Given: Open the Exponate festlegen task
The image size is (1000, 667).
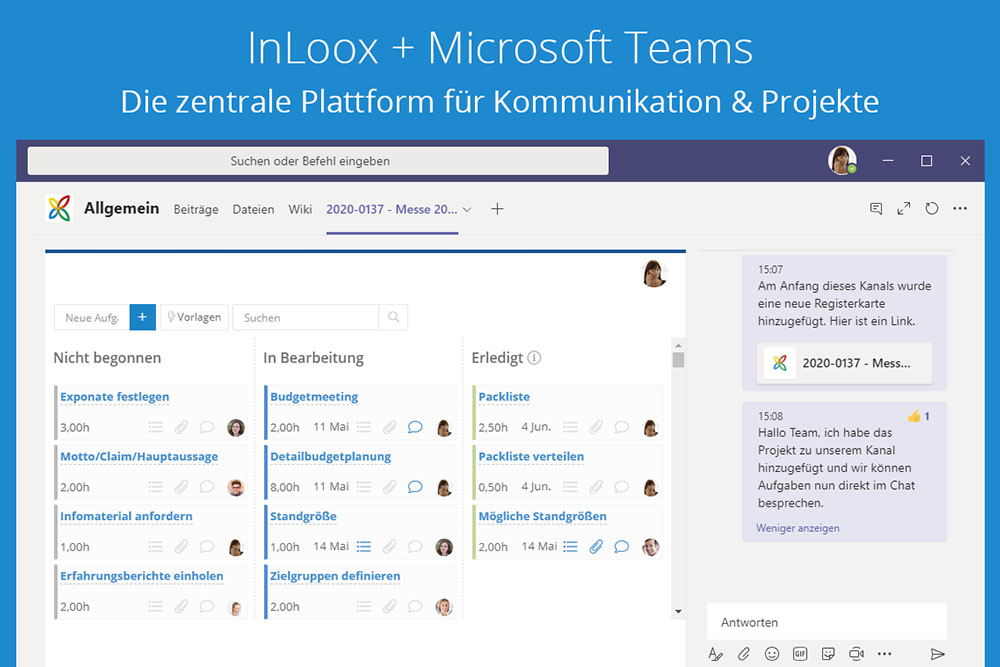Looking at the screenshot, I should click(115, 397).
